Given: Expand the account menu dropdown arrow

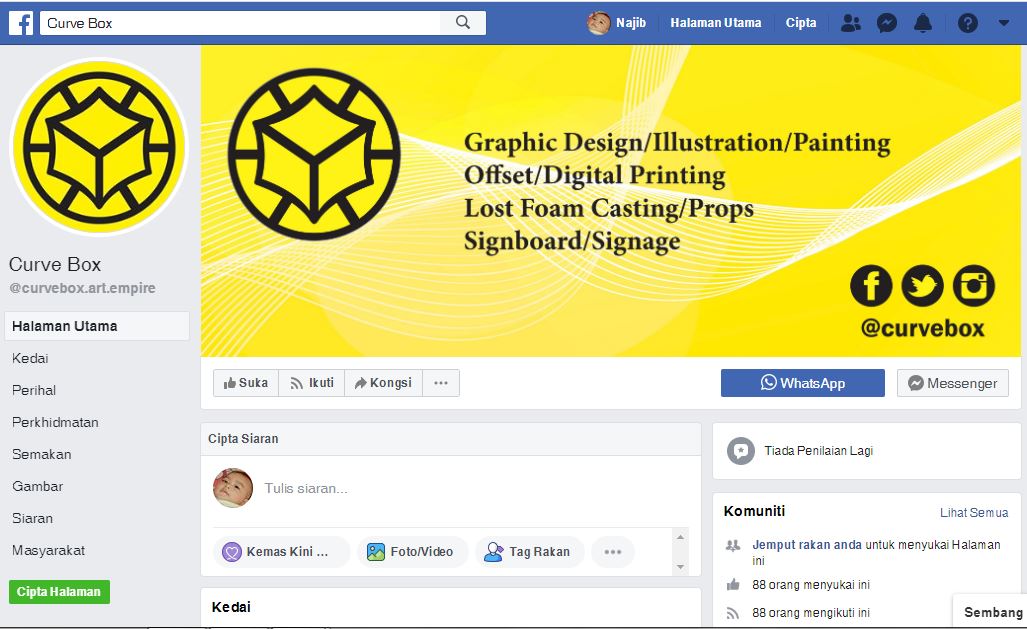Looking at the screenshot, I should click(1003, 23).
